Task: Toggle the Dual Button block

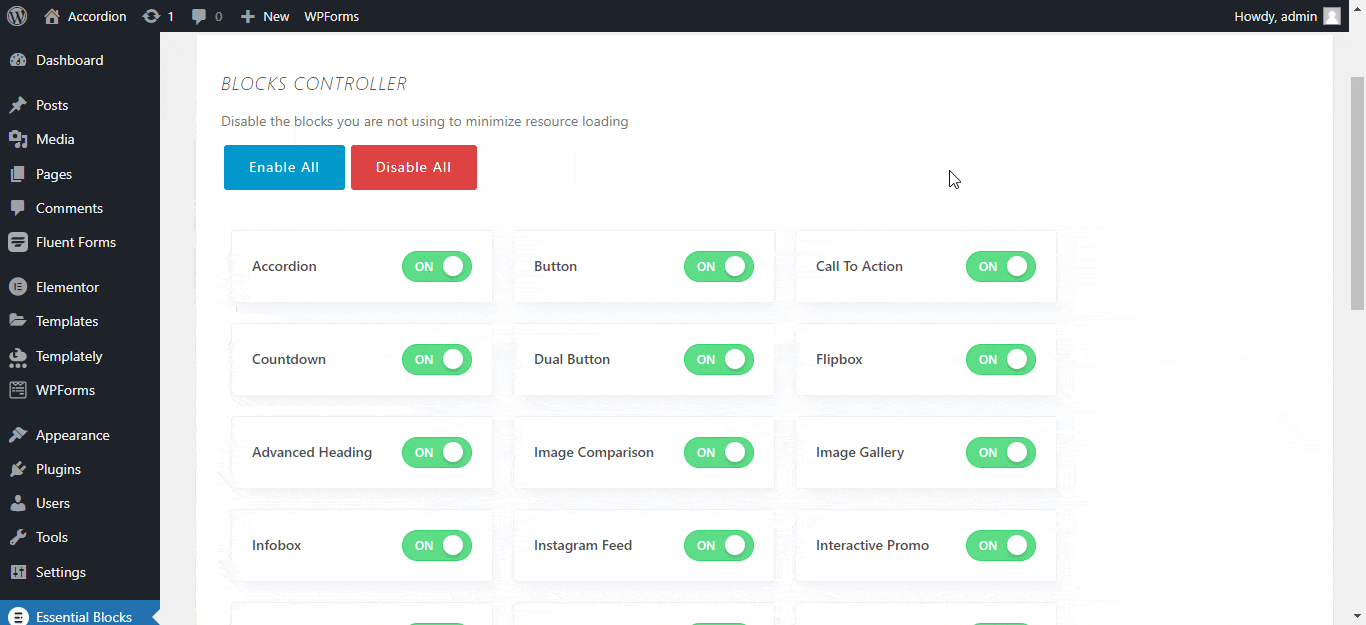Action: [x=719, y=359]
